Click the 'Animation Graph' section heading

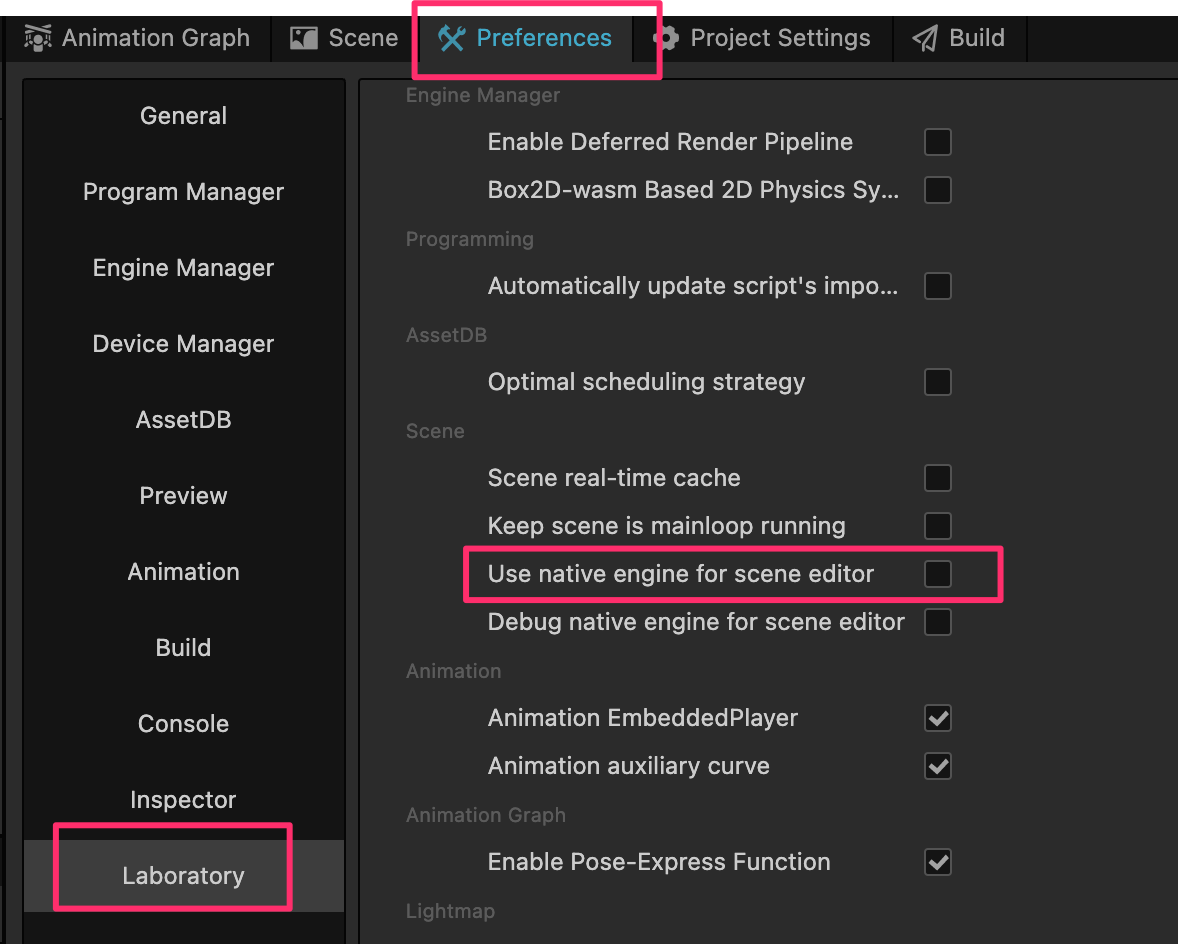point(485,815)
